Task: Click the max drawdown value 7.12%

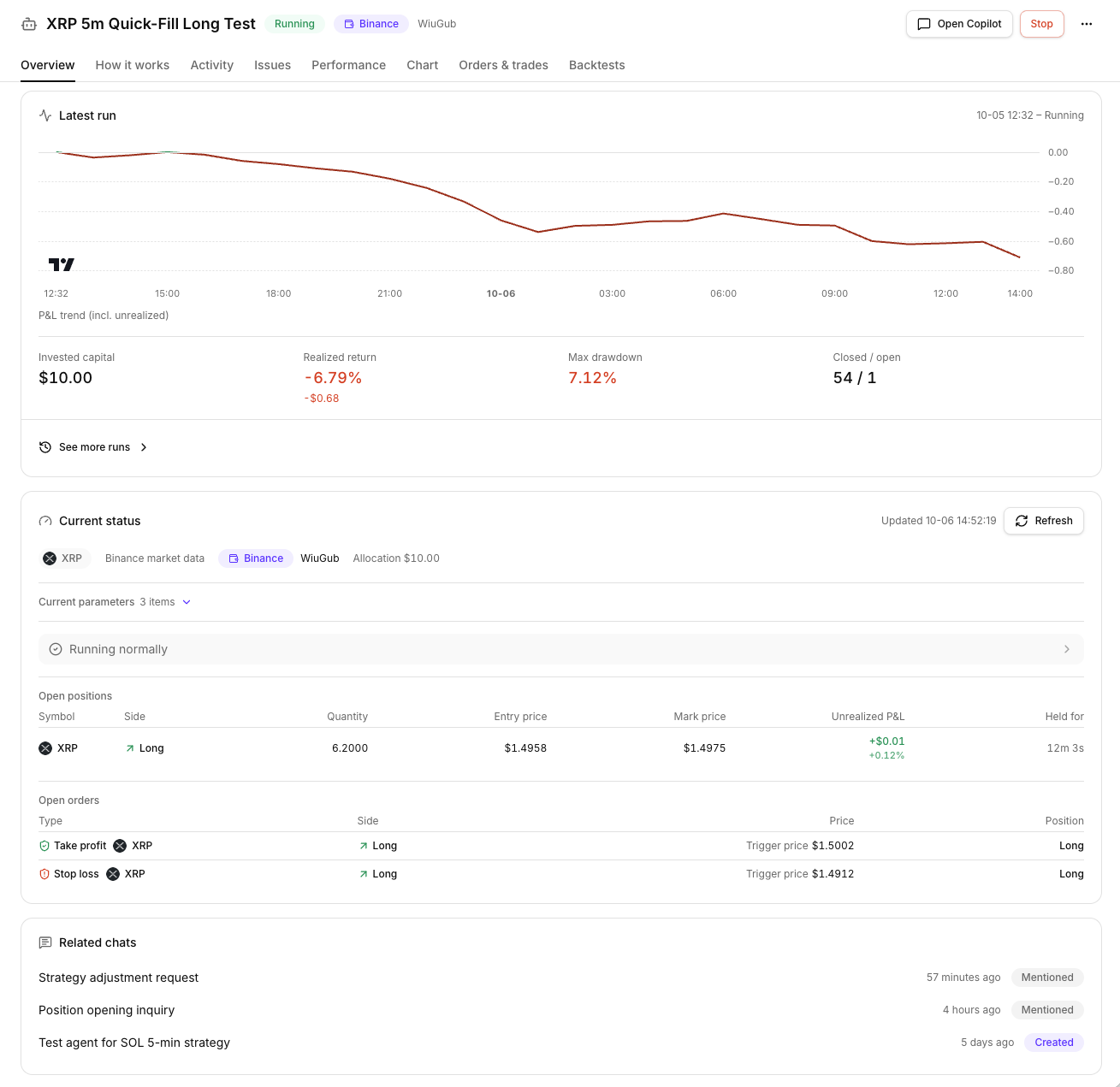Action: [x=593, y=378]
